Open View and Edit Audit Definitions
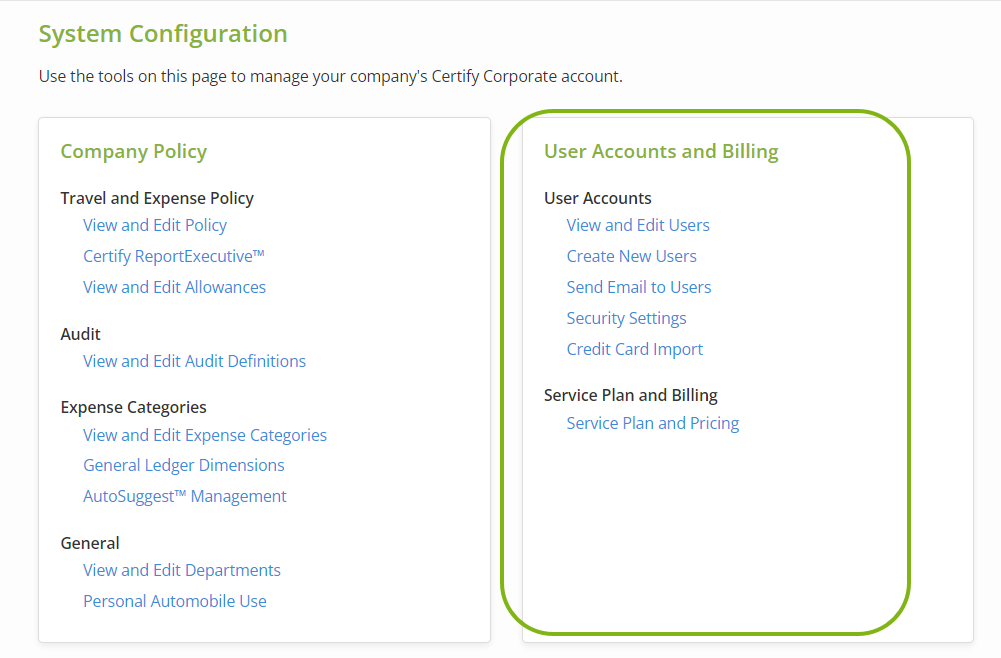The height and width of the screenshot is (658, 1001). [x=194, y=361]
